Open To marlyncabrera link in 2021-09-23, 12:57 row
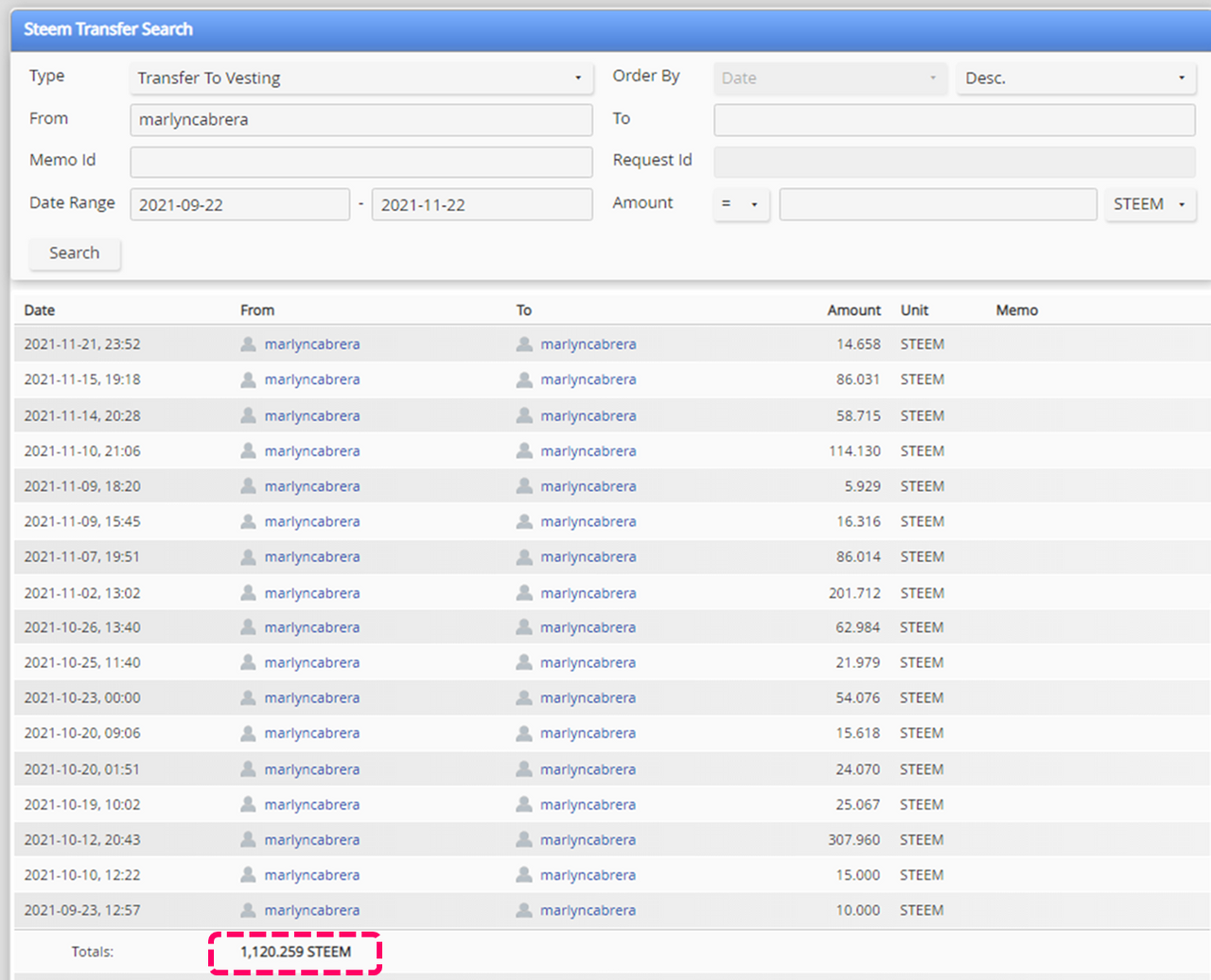 [x=588, y=910]
